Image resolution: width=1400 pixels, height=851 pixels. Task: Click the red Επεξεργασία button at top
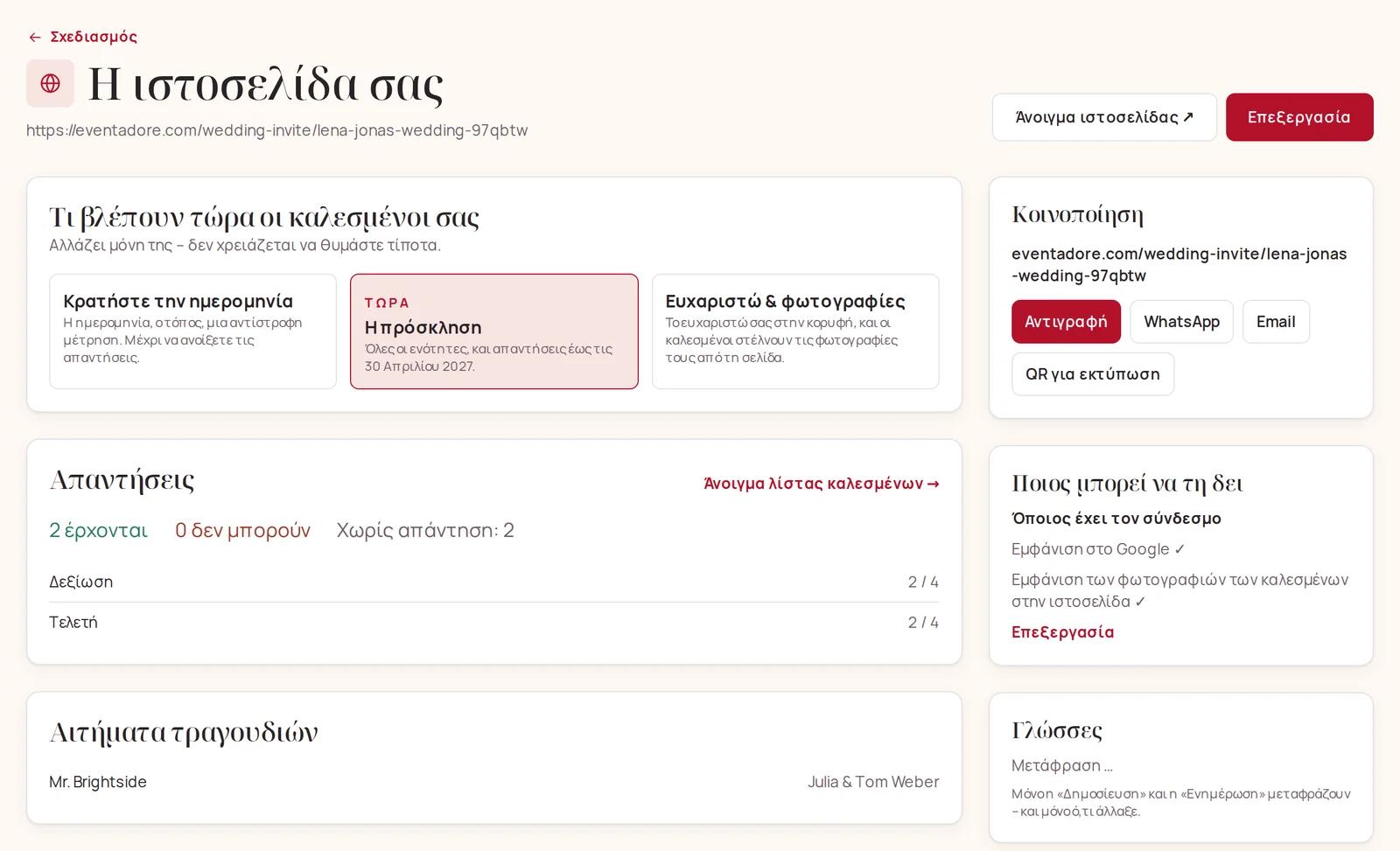click(1299, 117)
